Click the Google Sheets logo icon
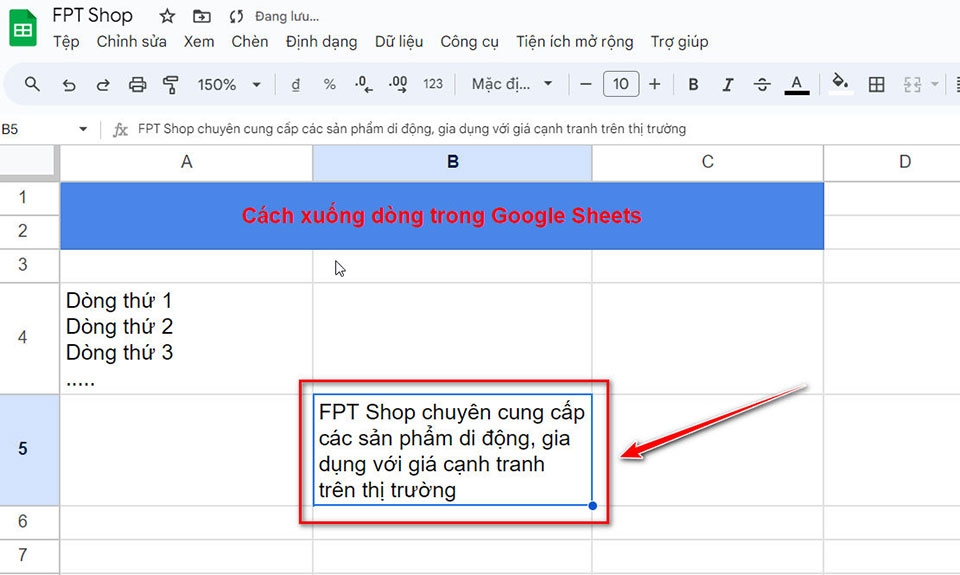 [23, 28]
